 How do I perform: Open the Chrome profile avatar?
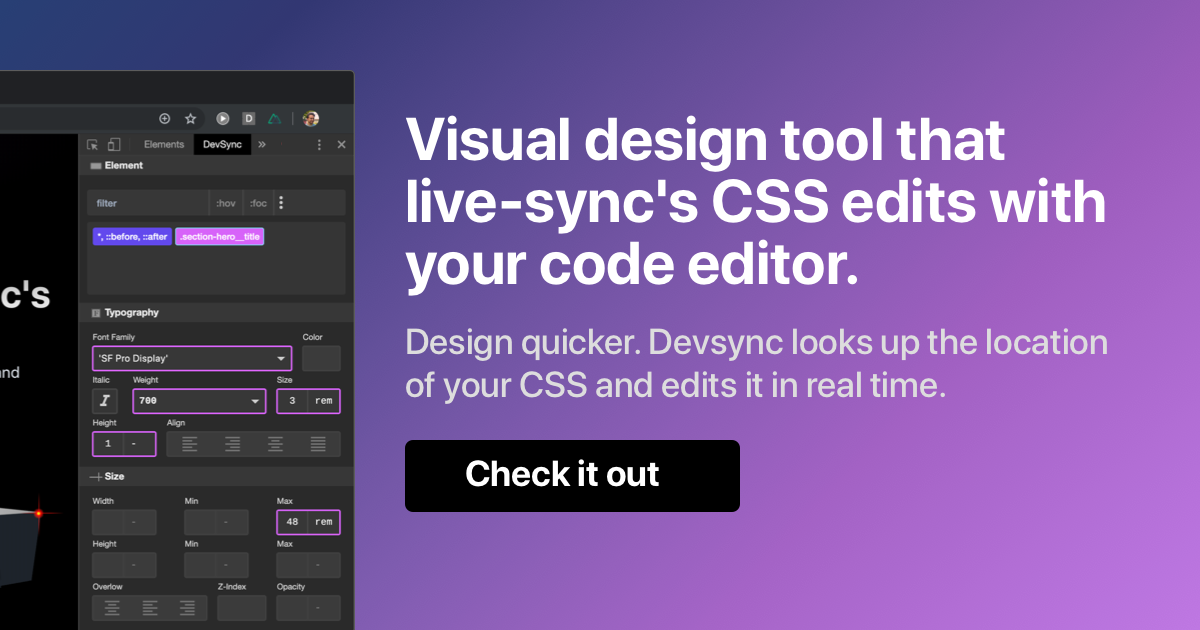pos(311,118)
